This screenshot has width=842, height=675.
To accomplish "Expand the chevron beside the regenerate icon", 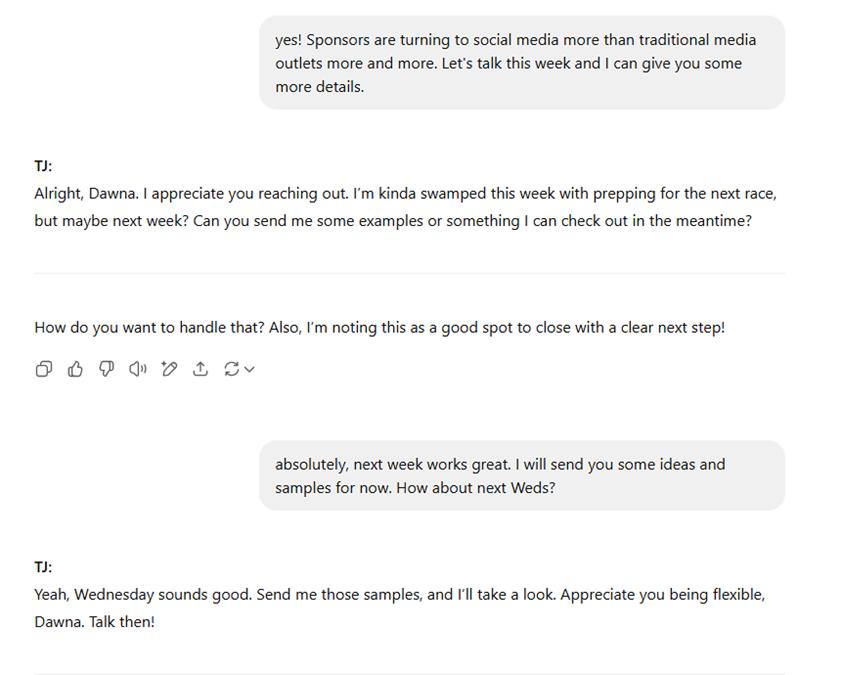I will pos(249,369).
